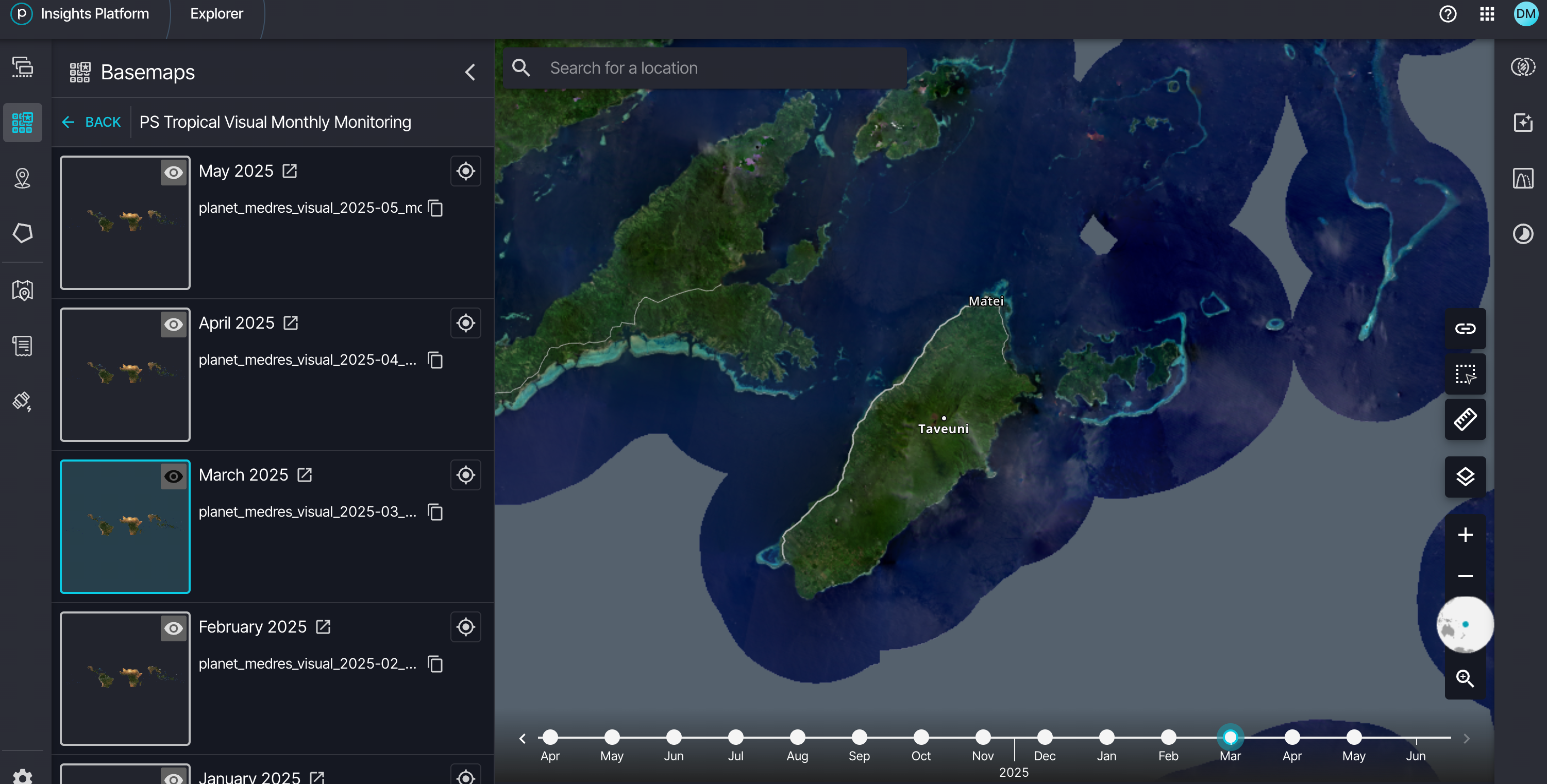Zoom to April 2025 basemap extent
The image size is (1547, 784).
[465, 323]
